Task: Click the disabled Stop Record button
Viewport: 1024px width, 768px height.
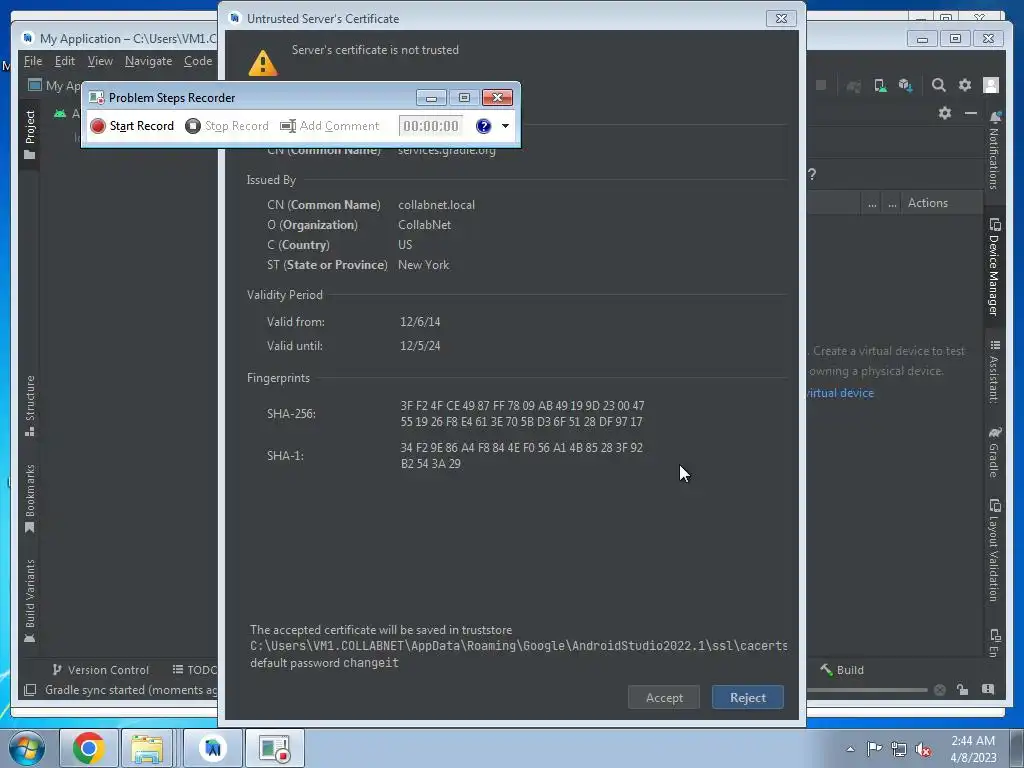Action: [227, 126]
